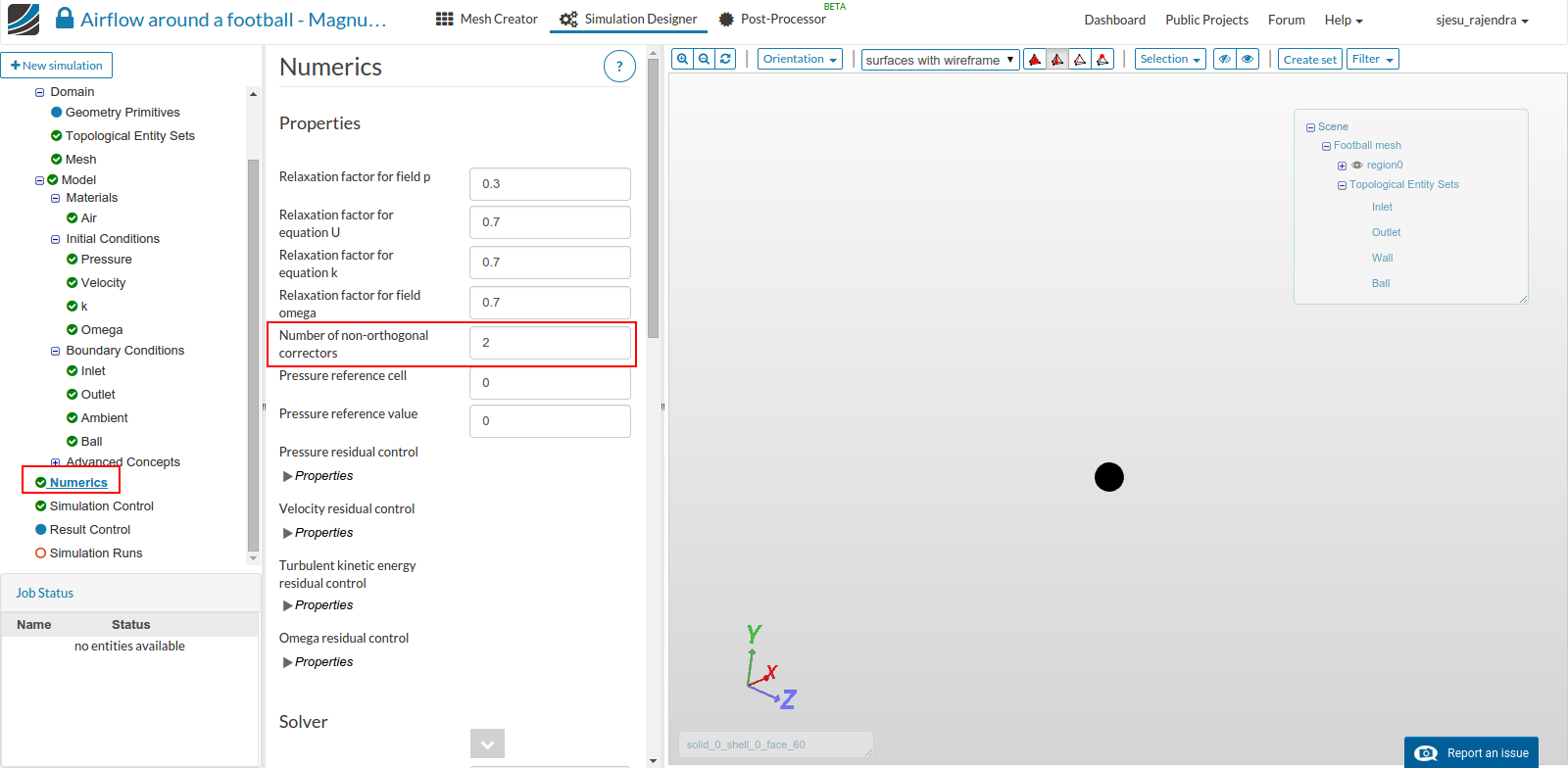
Task: Create a new simulation
Action: pos(57,66)
